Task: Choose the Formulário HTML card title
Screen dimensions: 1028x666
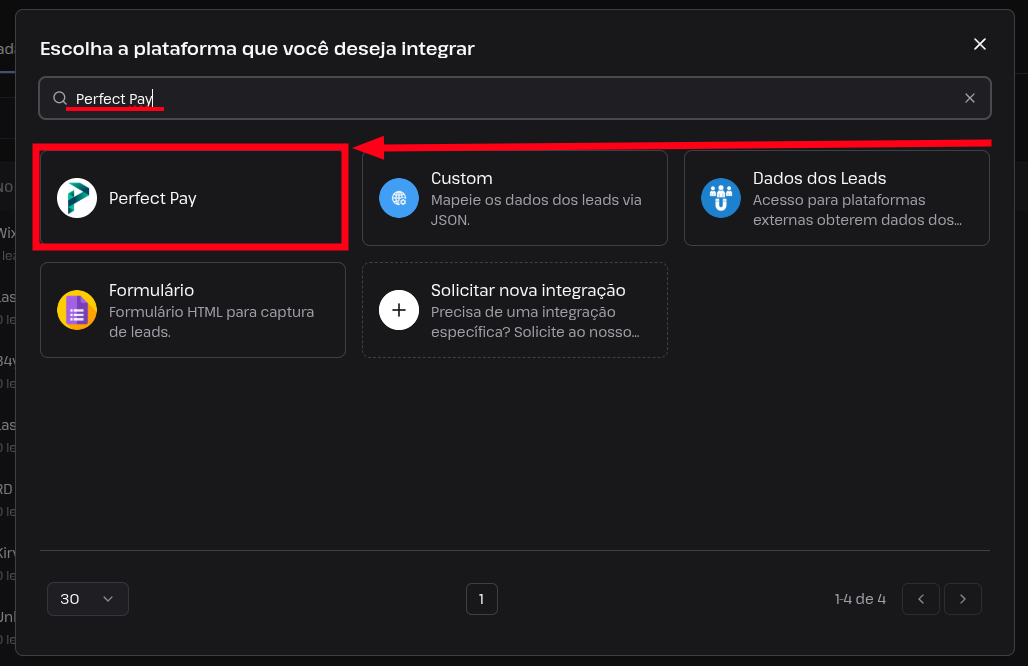Action: [151, 290]
